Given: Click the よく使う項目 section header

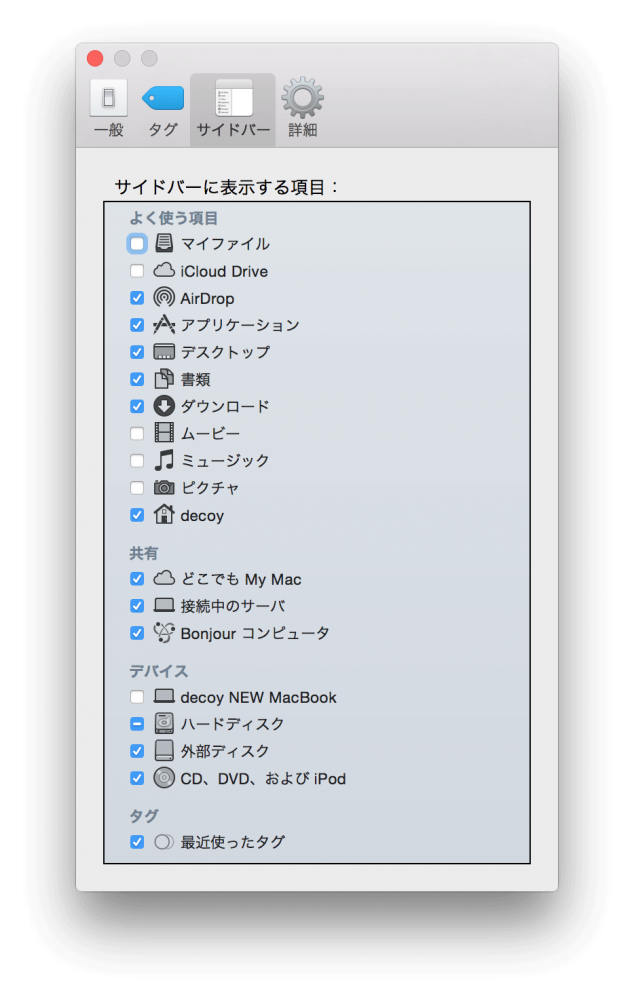Looking at the screenshot, I should [173, 218].
